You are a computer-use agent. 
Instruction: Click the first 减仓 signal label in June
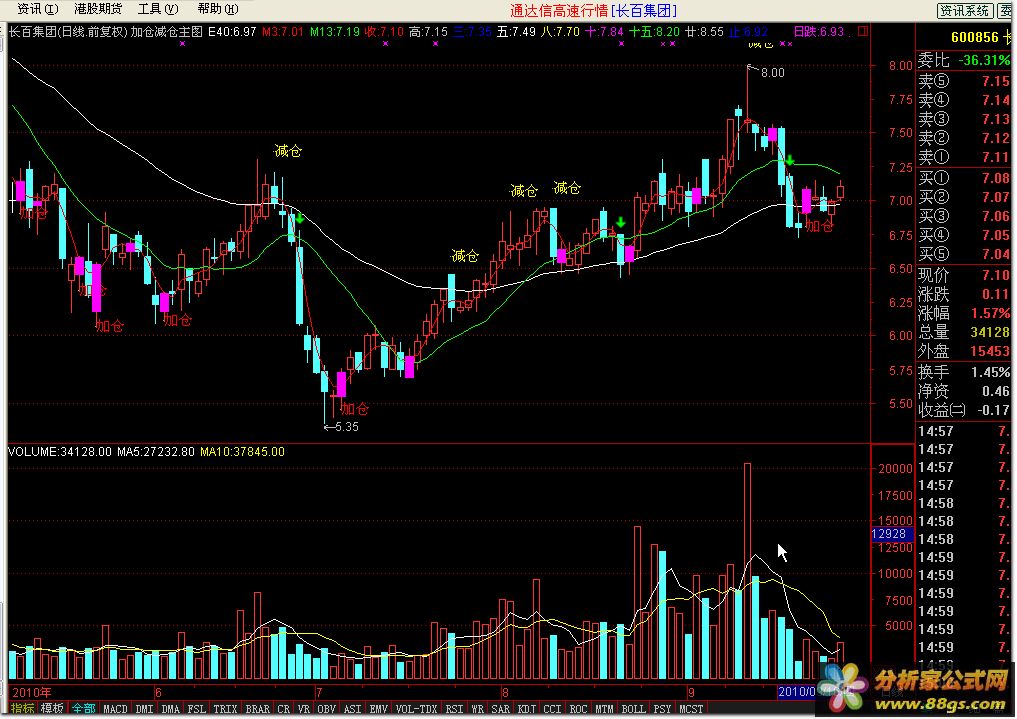point(288,151)
